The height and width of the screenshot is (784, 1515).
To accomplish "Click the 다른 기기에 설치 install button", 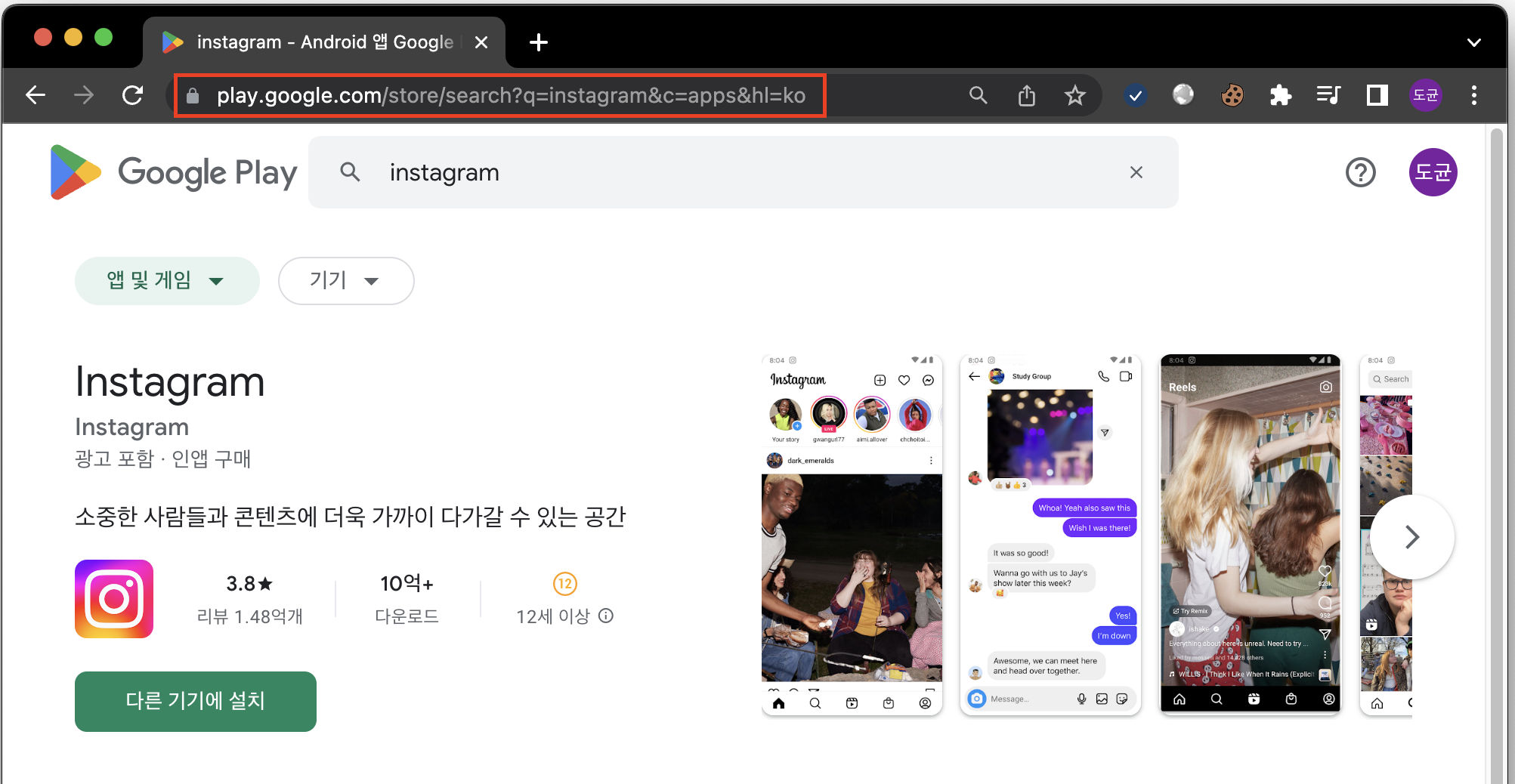I will (196, 701).
